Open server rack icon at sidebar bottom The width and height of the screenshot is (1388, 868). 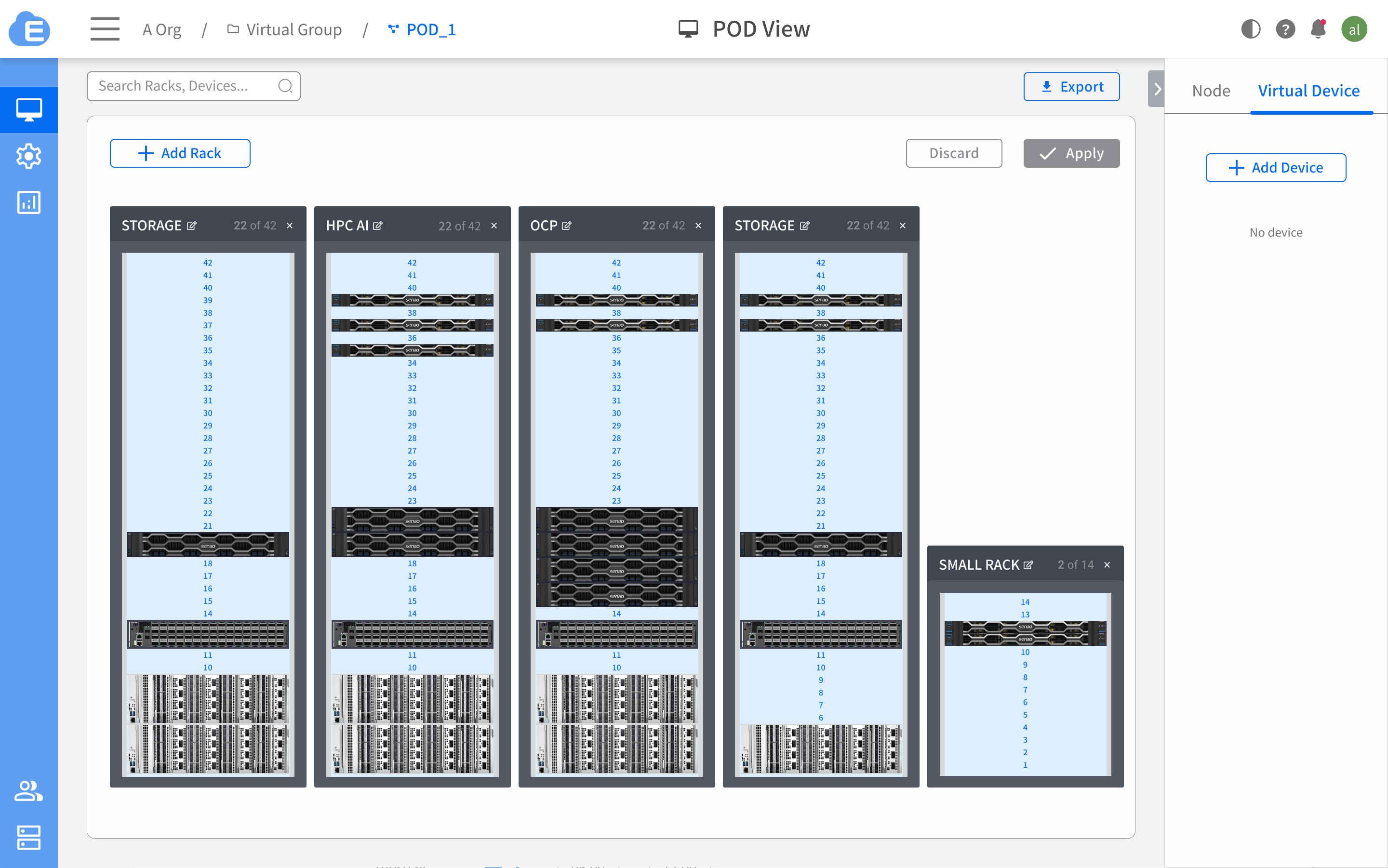pyautogui.click(x=29, y=837)
